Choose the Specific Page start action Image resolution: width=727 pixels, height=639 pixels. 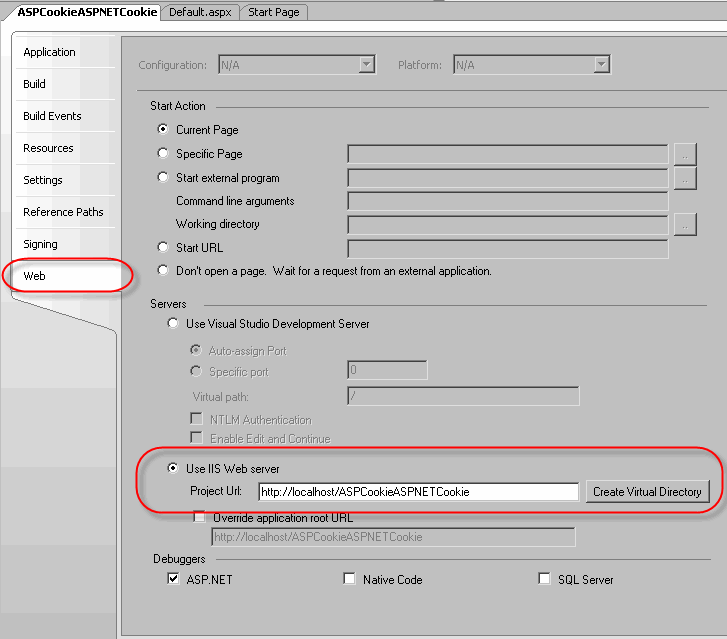(x=164, y=154)
